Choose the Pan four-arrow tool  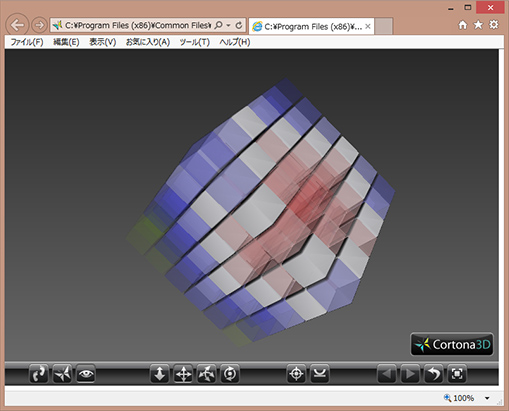click(183, 374)
